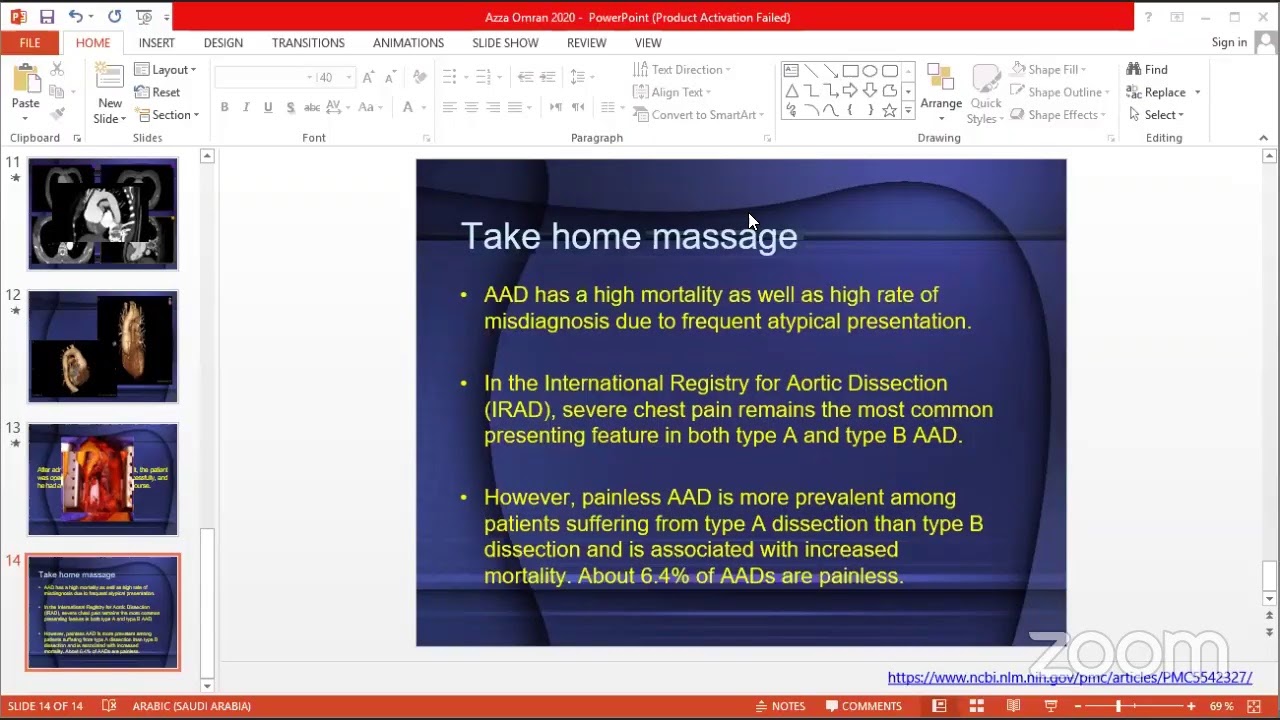Select slide 11 thumbnail
Image resolution: width=1280 pixels, height=720 pixels.
pyautogui.click(x=103, y=214)
